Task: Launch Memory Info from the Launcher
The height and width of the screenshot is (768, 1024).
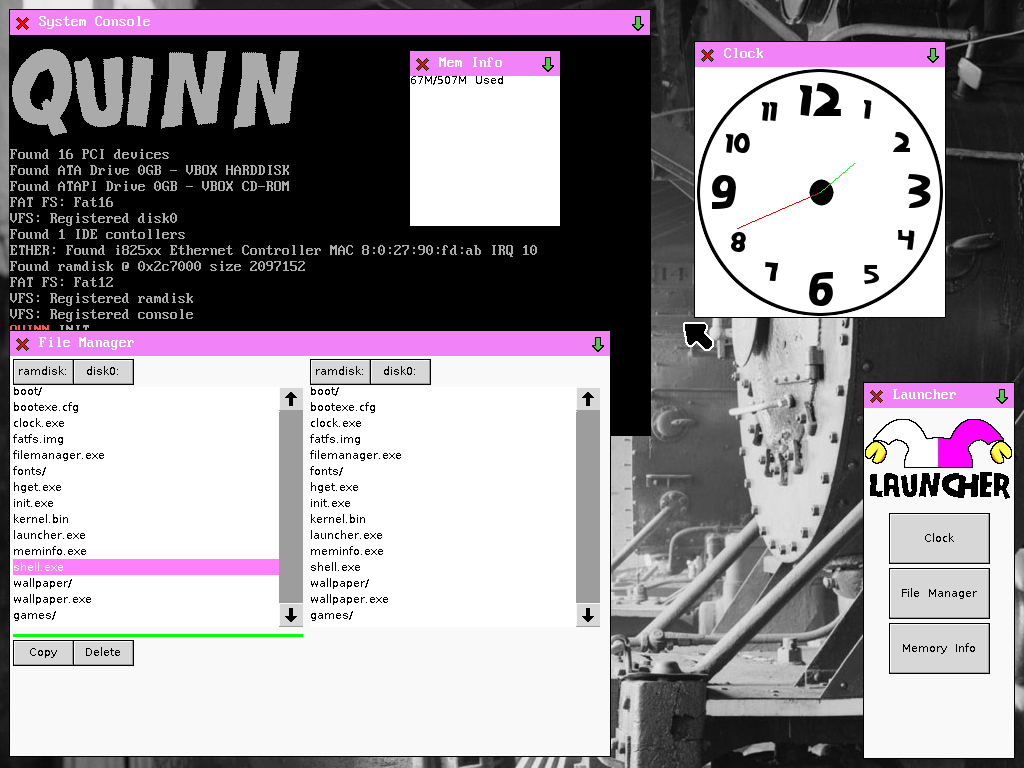Action: pos(939,648)
